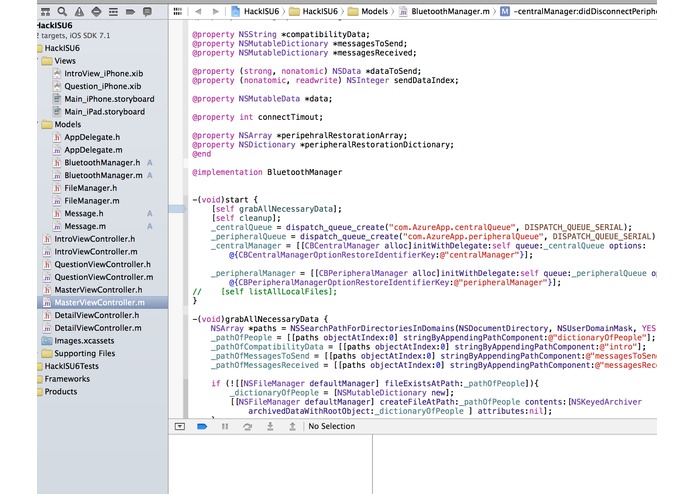Viewport: 695px width, 494px height.
Task: Select the highlighted MasterViewController.m
Action: click(102, 303)
